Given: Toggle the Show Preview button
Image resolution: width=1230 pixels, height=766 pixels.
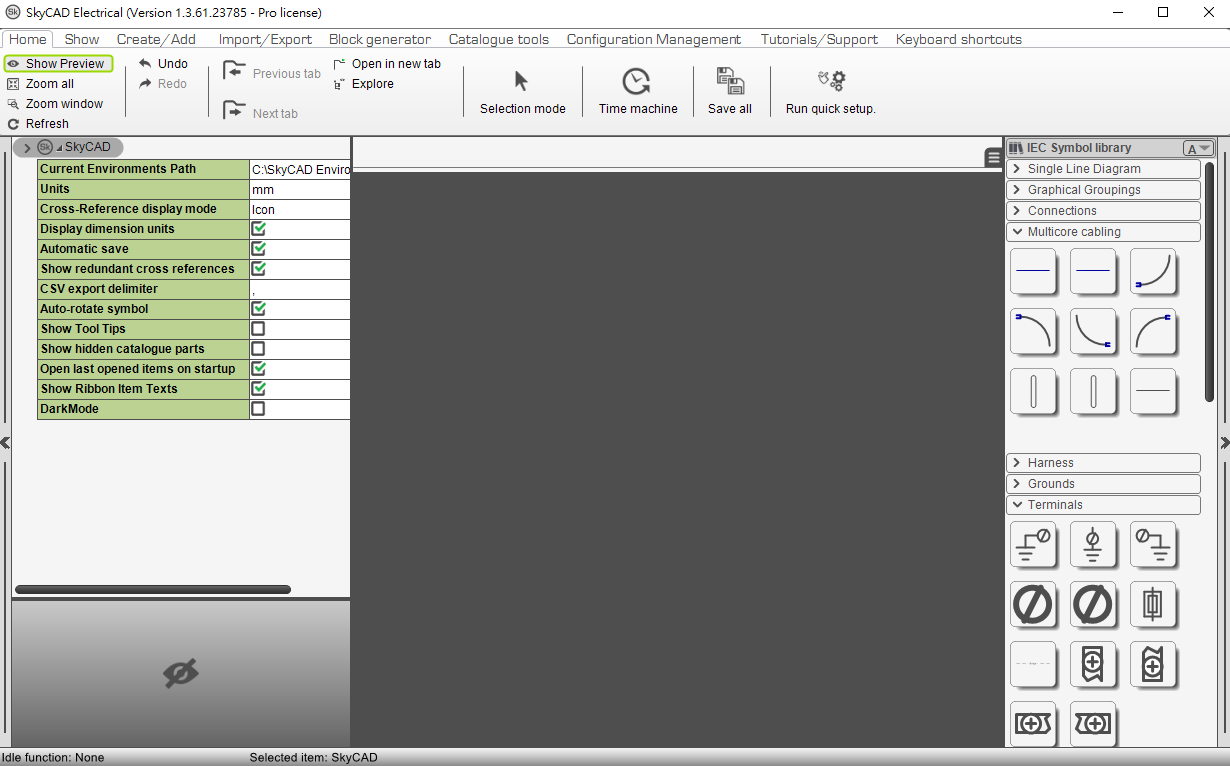Looking at the screenshot, I should click(57, 64).
